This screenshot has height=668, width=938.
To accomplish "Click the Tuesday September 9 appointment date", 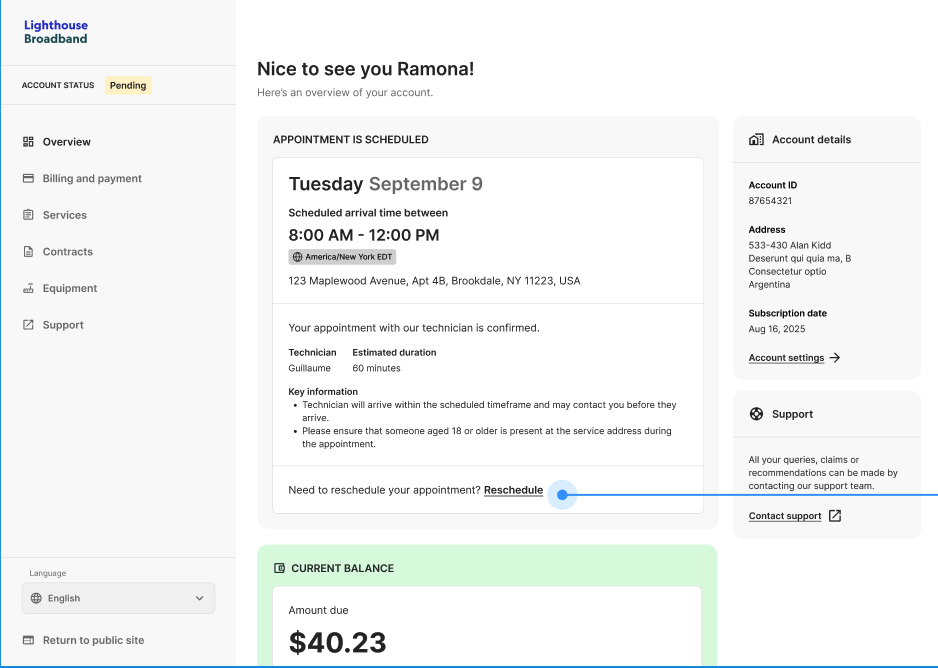I will click(x=385, y=184).
